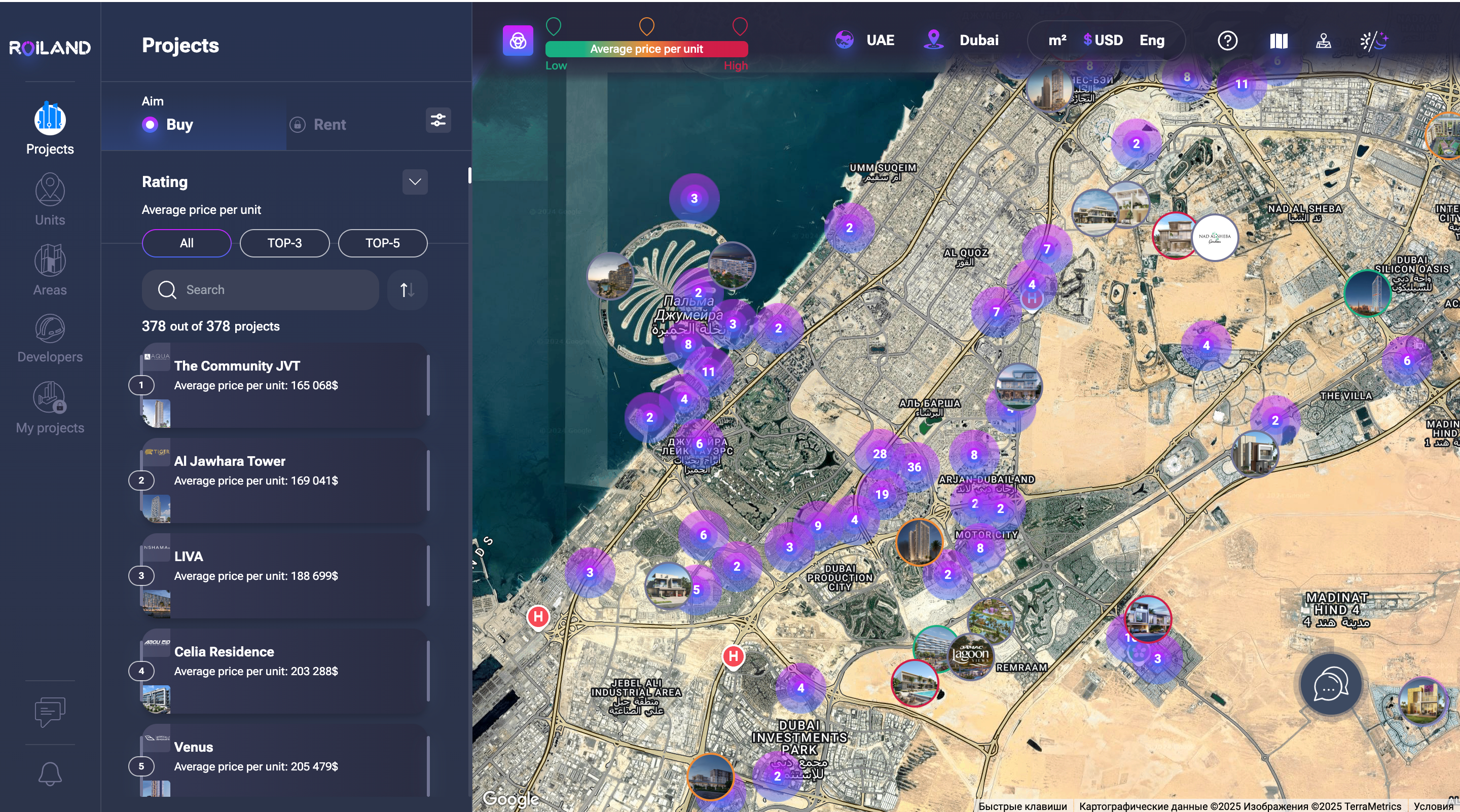Open the Areas sidebar section
The height and width of the screenshot is (812, 1460).
click(50, 270)
